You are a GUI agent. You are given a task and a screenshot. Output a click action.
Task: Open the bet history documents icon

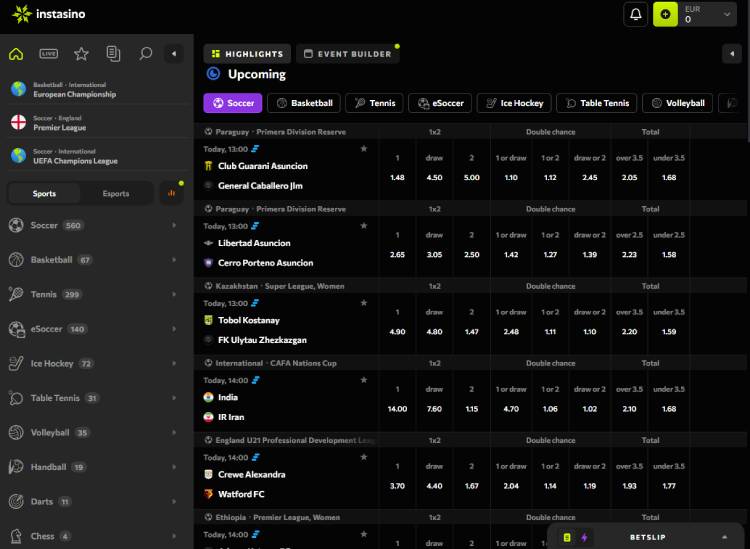pyautogui.click(x=113, y=54)
